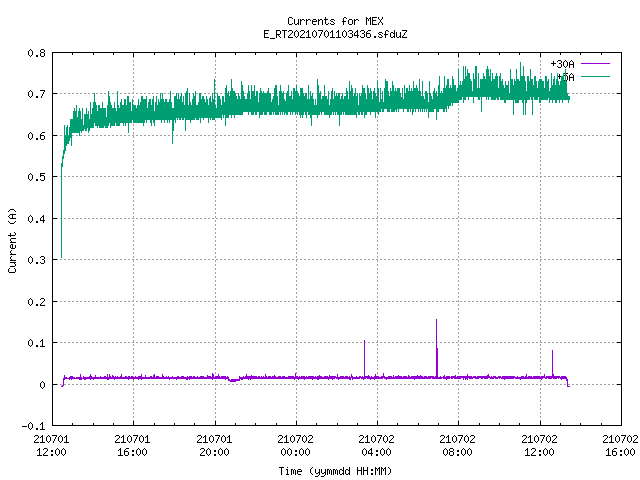Viewport: 640px width, 480px height.
Task: Click the y-axis tick label '0.7'
Action: pos(36,94)
